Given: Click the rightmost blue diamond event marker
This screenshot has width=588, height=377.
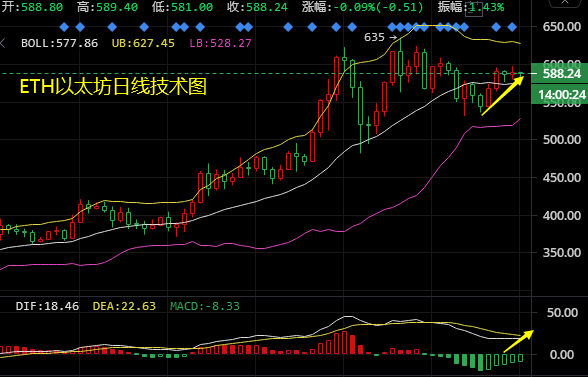Looking at the screenshot, I should click(x=512, y=27).
